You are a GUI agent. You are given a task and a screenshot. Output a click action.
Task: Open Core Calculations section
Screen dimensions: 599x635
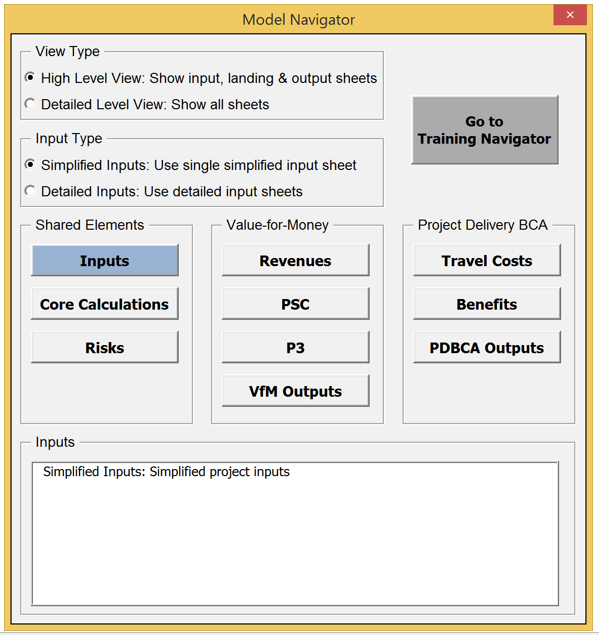coord(105,304)
